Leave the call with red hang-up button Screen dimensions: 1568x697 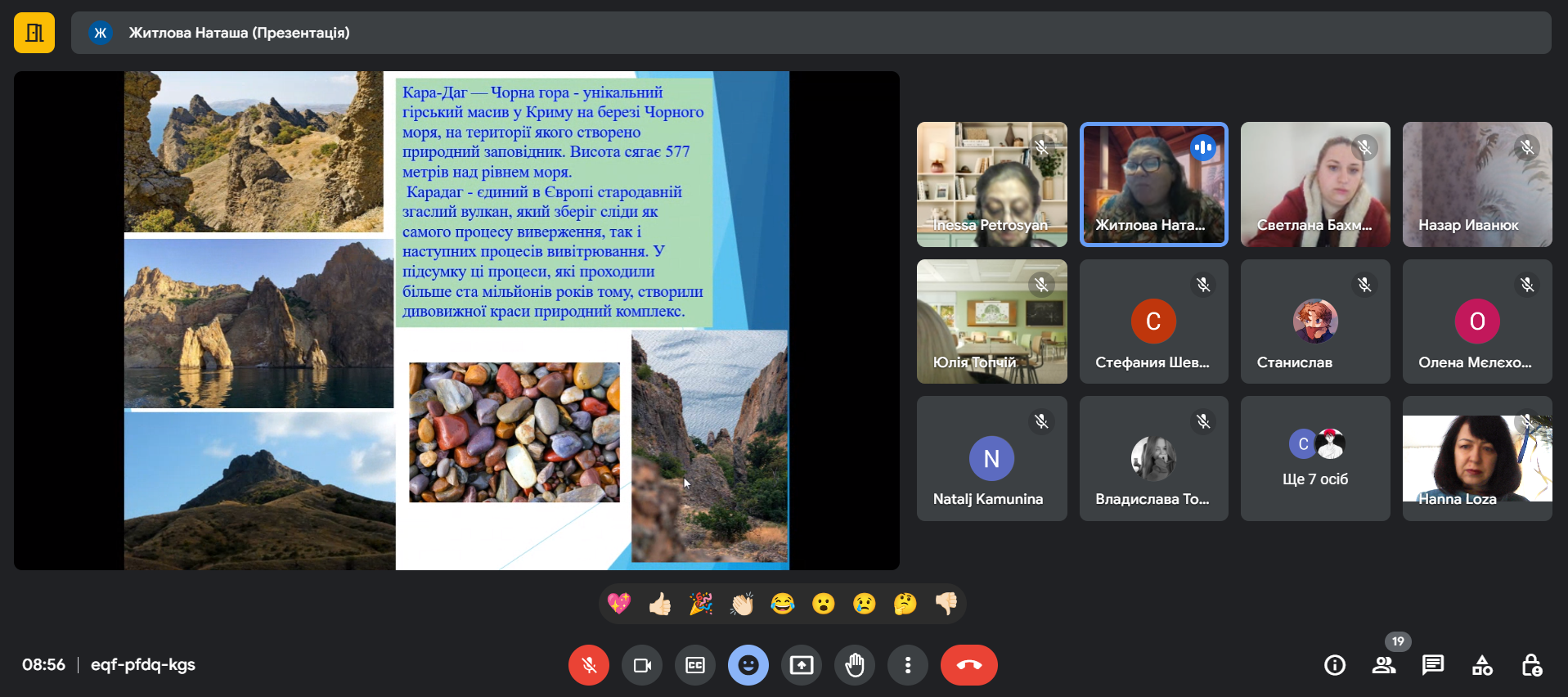968,665
